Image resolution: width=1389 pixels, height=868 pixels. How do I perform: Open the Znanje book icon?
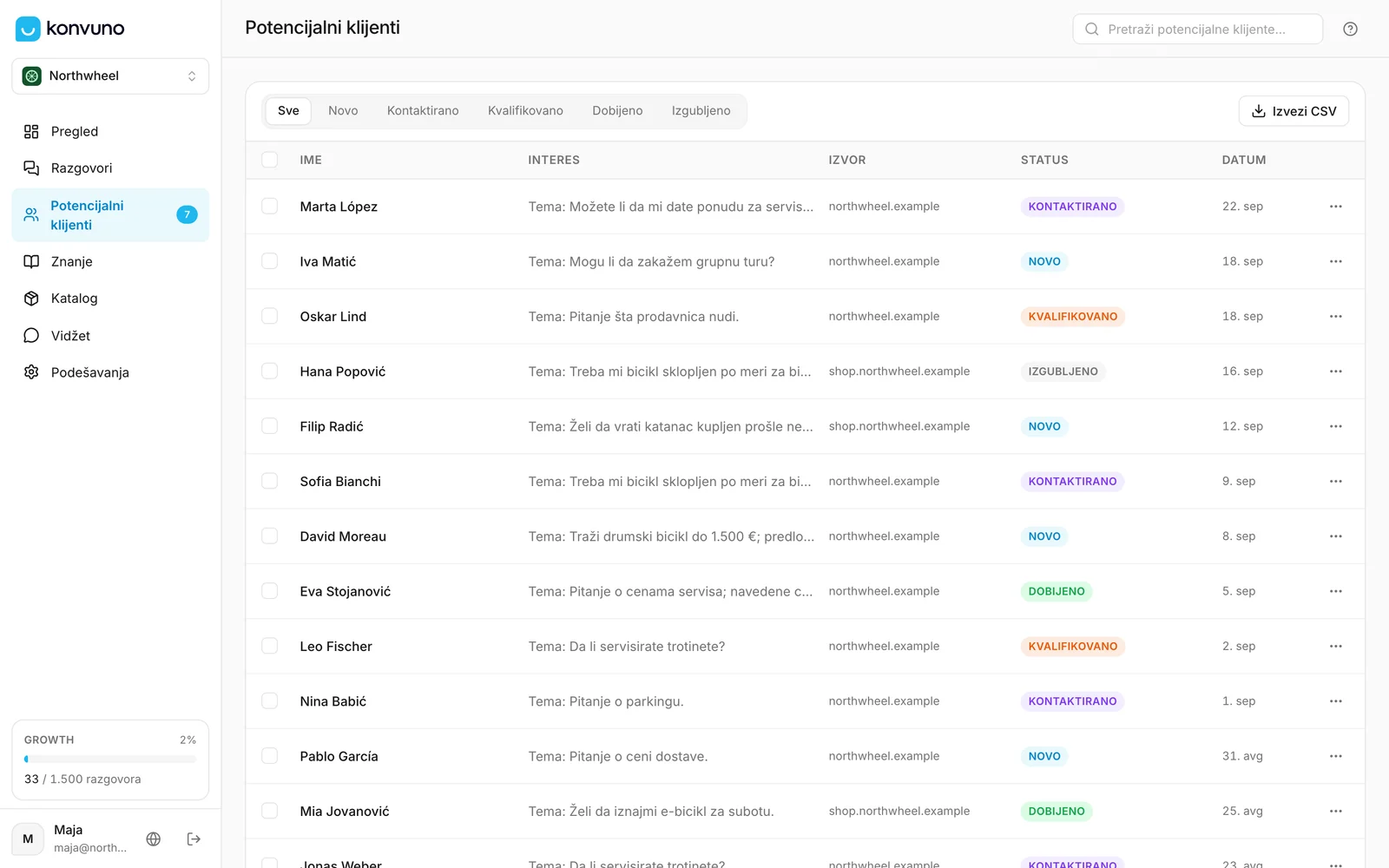click(x=31, y=262)
